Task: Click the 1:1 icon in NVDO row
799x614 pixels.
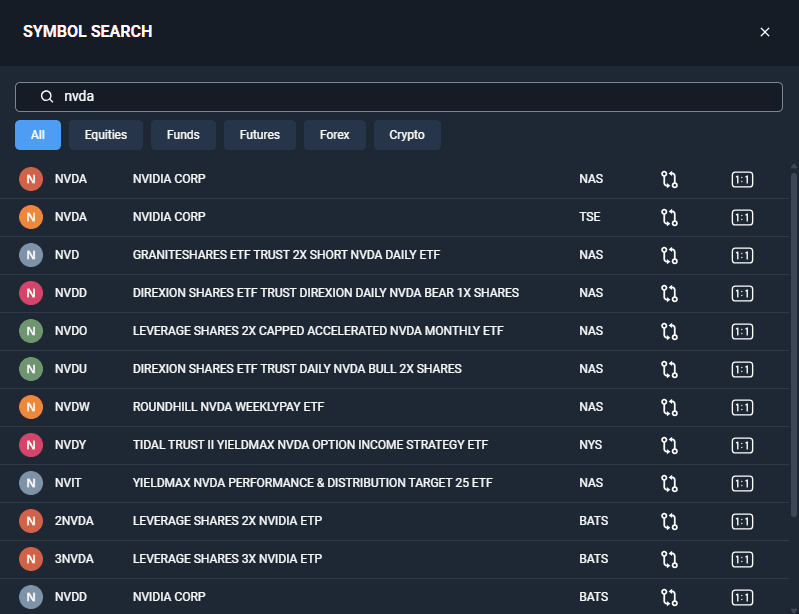Action: 742,332
